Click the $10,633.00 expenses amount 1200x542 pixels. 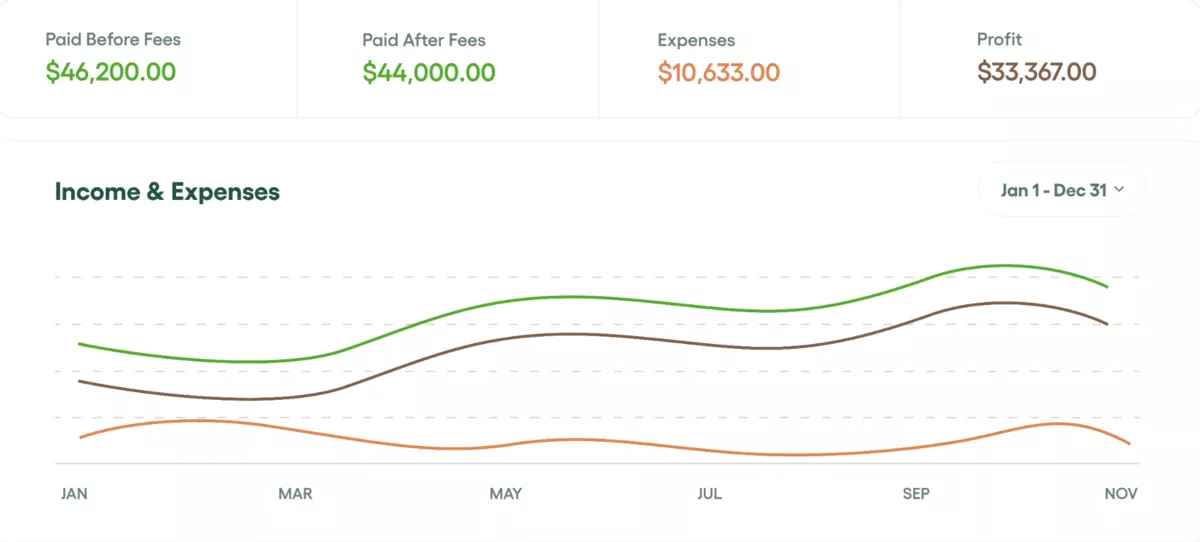pos(719,73)
